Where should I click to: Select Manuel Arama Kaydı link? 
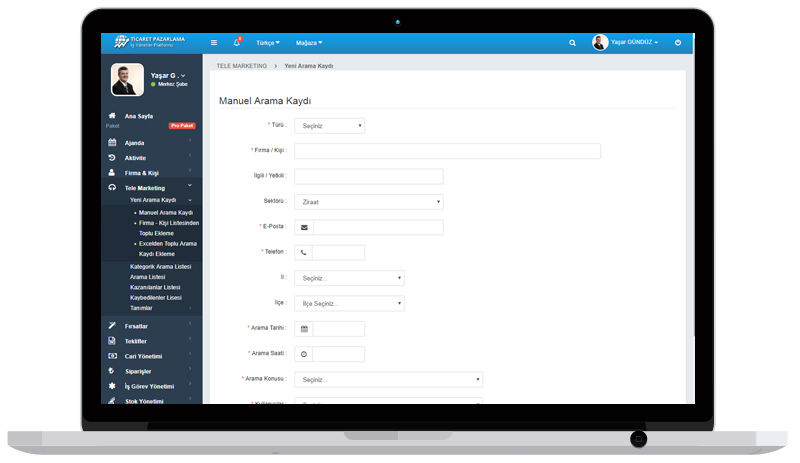click(166, 212)
